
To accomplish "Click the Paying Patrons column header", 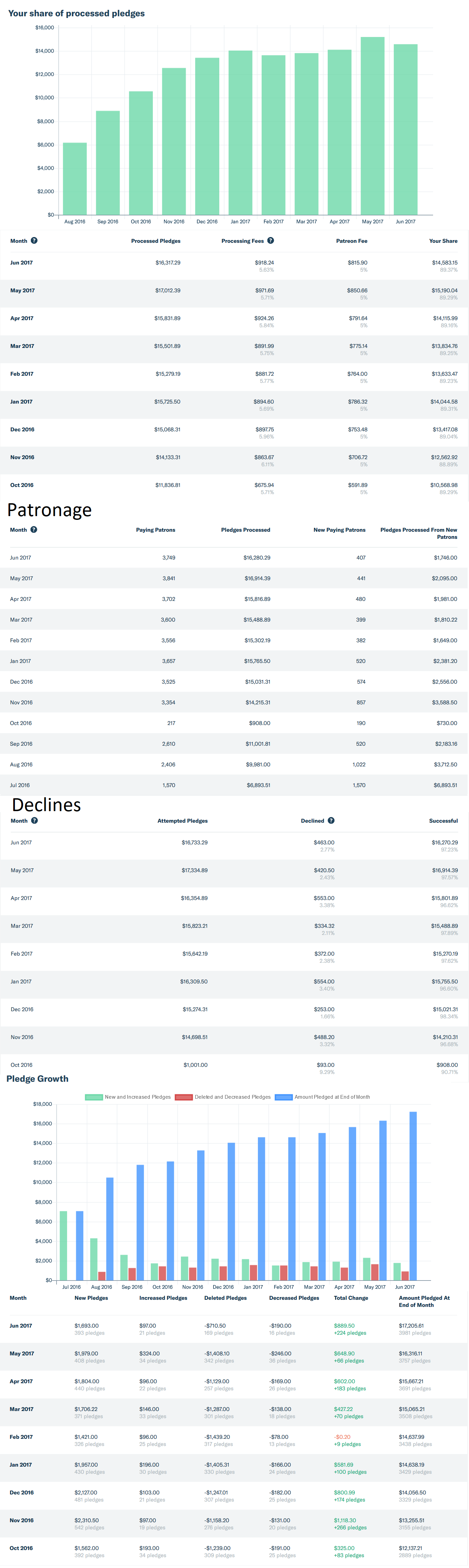I will [155, 530].
